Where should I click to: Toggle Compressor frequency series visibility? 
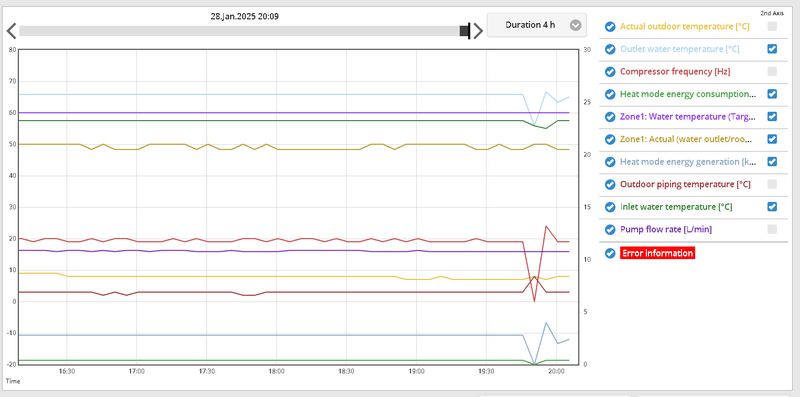610,71
